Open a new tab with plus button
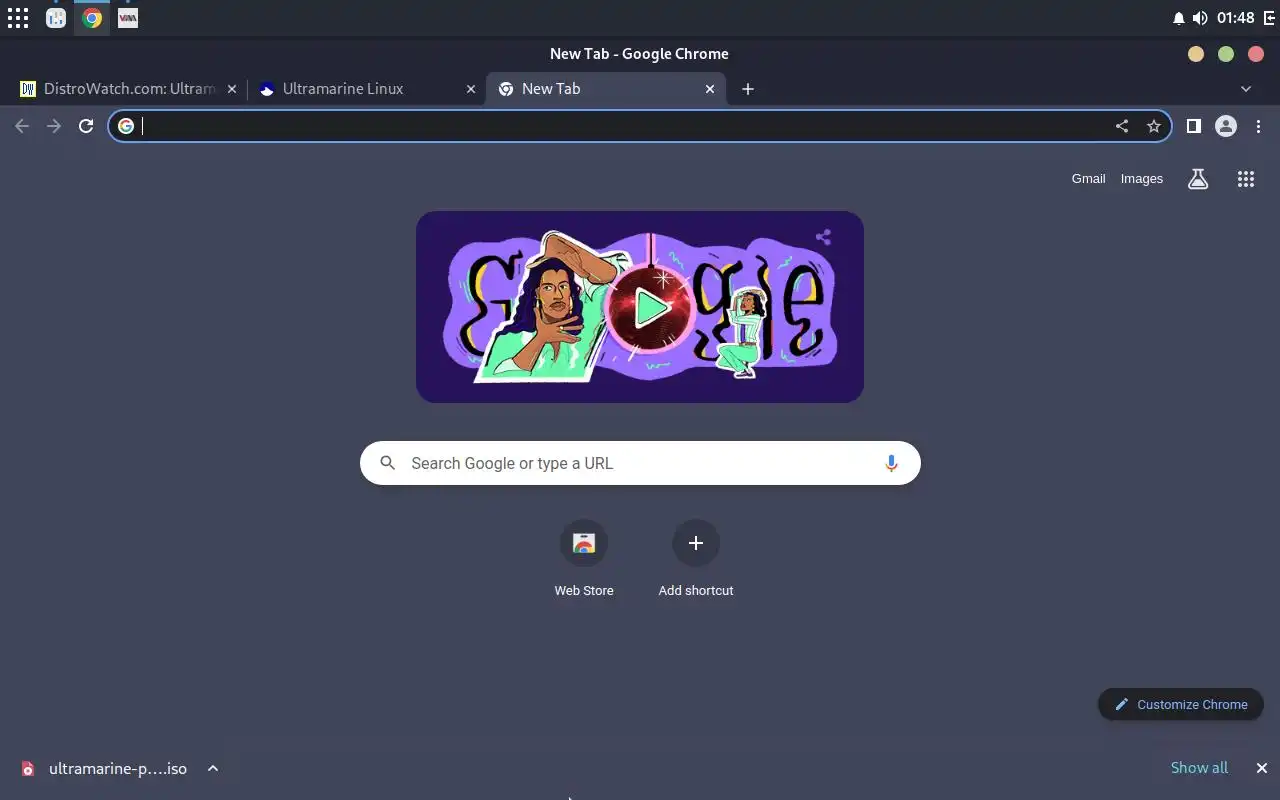1280x800 pixels. coord(748,89)
